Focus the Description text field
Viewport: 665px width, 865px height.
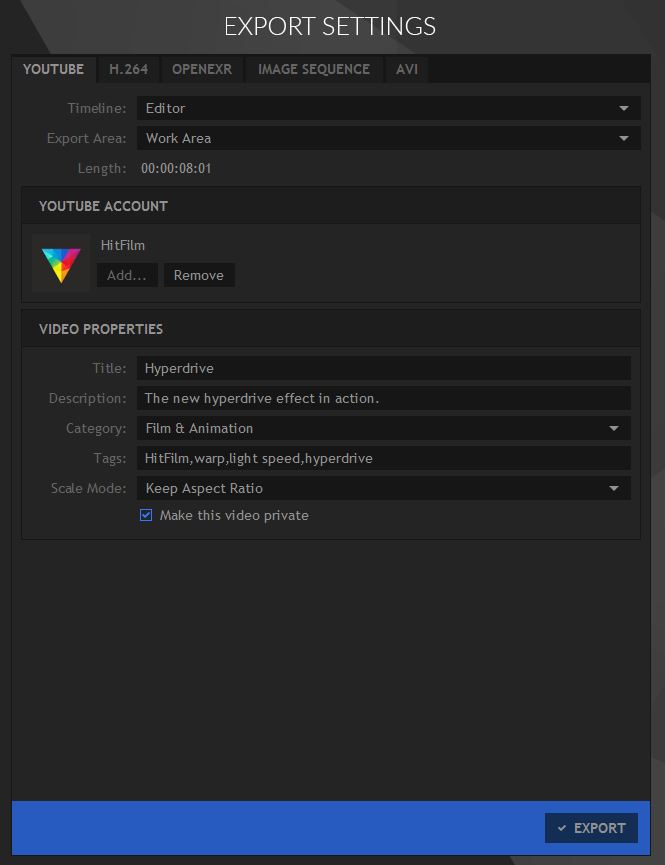coord(384,398)
